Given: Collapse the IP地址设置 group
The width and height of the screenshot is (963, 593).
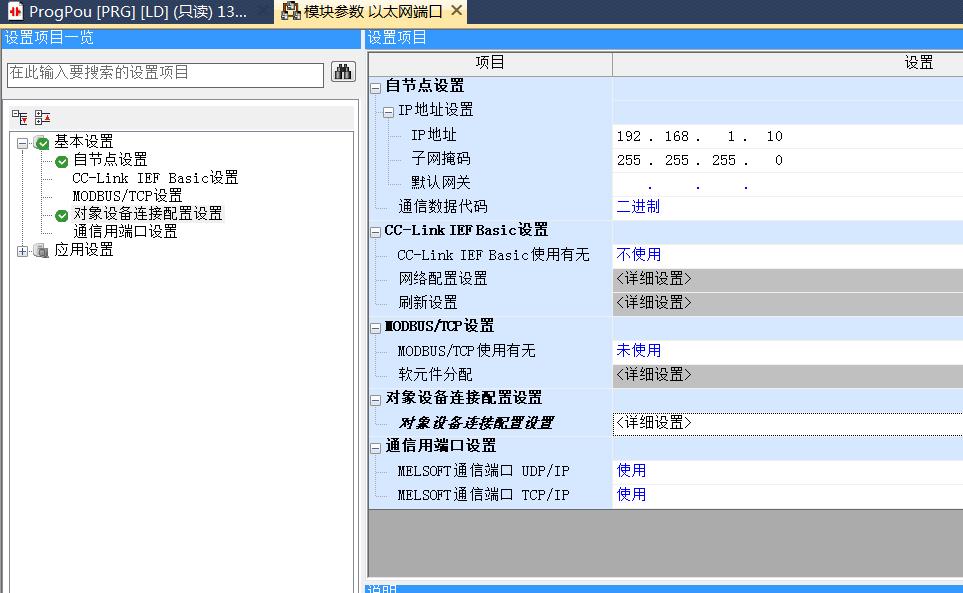Looking at the screenshot, I should point(389,111).
